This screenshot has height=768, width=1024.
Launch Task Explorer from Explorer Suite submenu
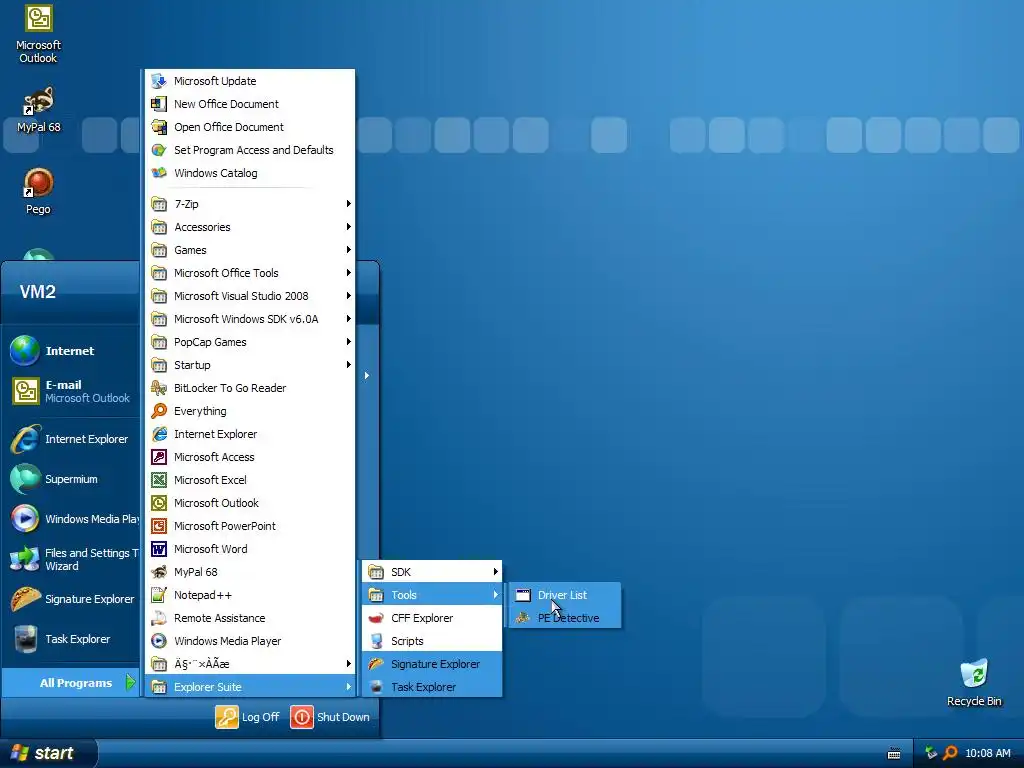(432, 686)
